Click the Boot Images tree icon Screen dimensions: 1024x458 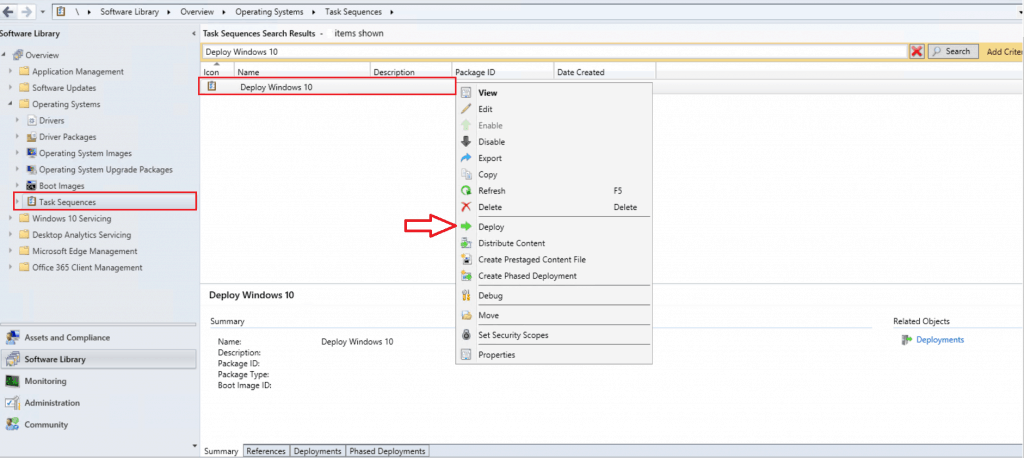pos(32,186)
